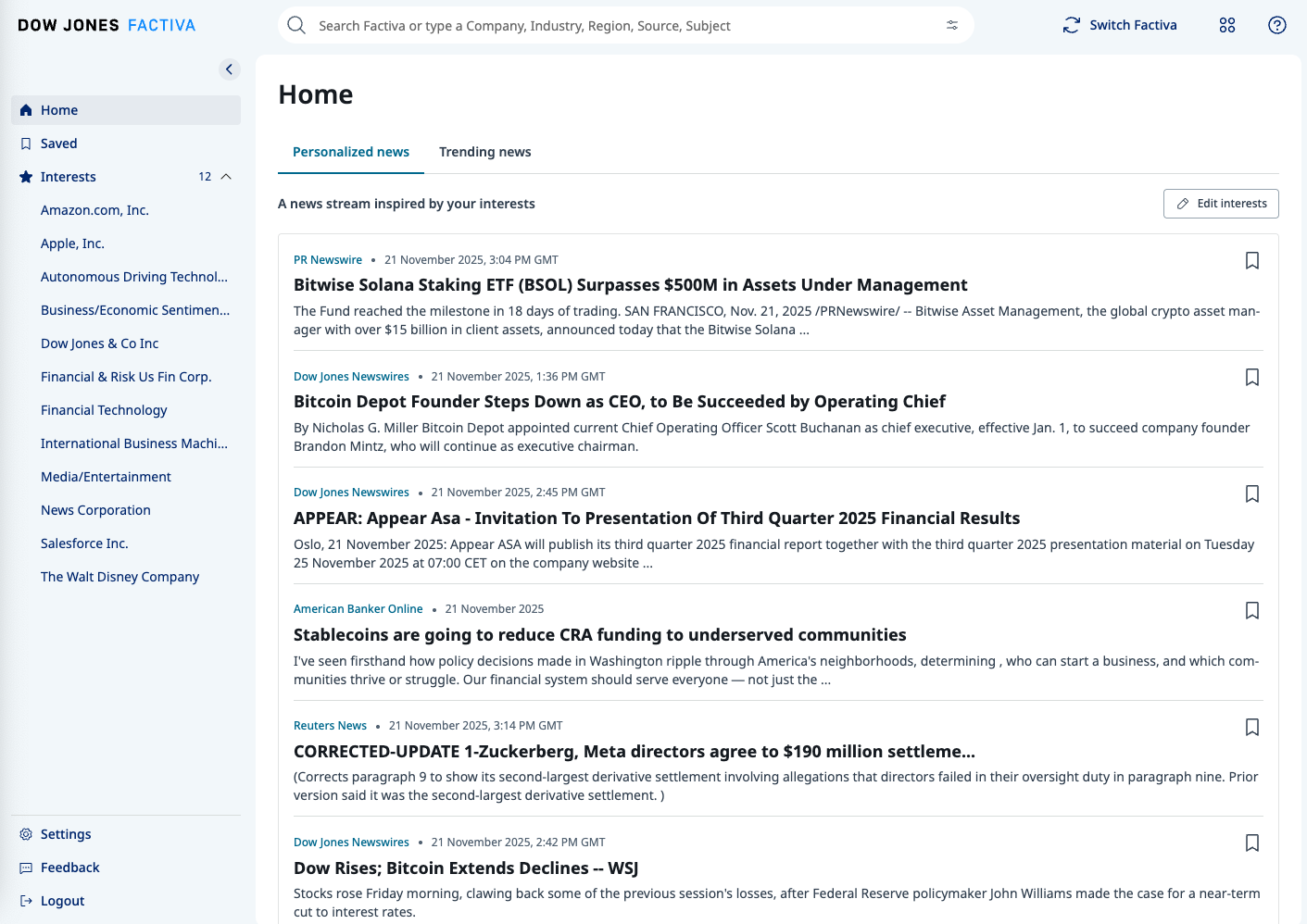
Task: Focus the Search Factiva input field
Action: [x=626, y=25]
